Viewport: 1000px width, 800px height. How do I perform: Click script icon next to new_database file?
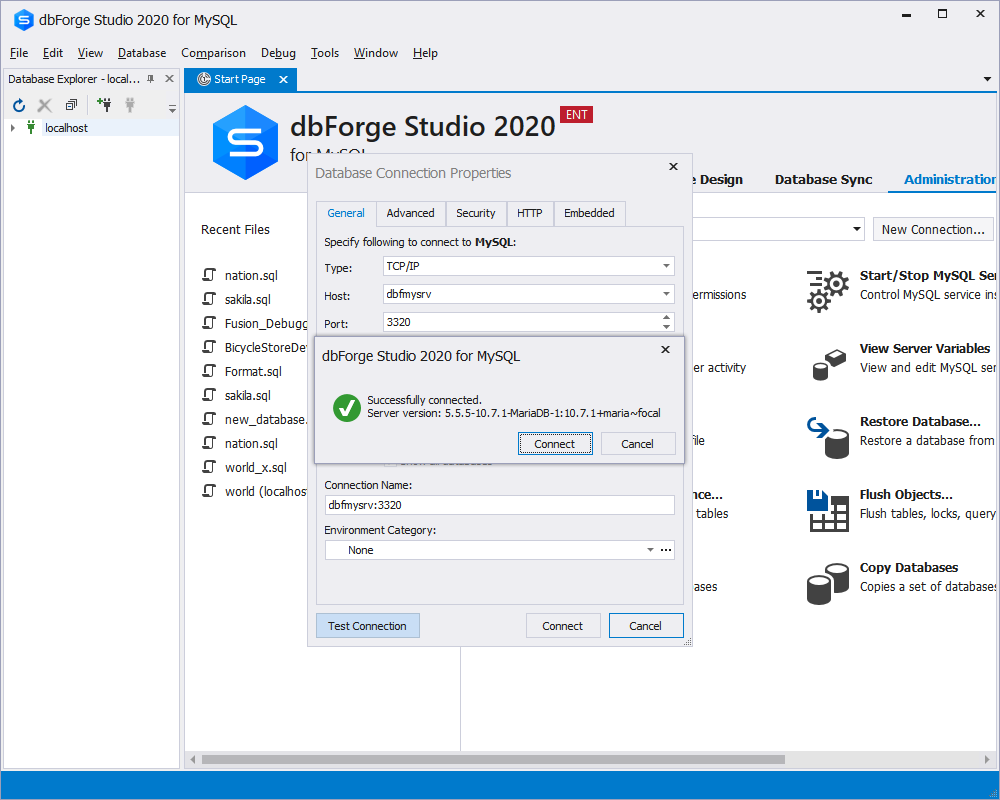pos(209,419)
